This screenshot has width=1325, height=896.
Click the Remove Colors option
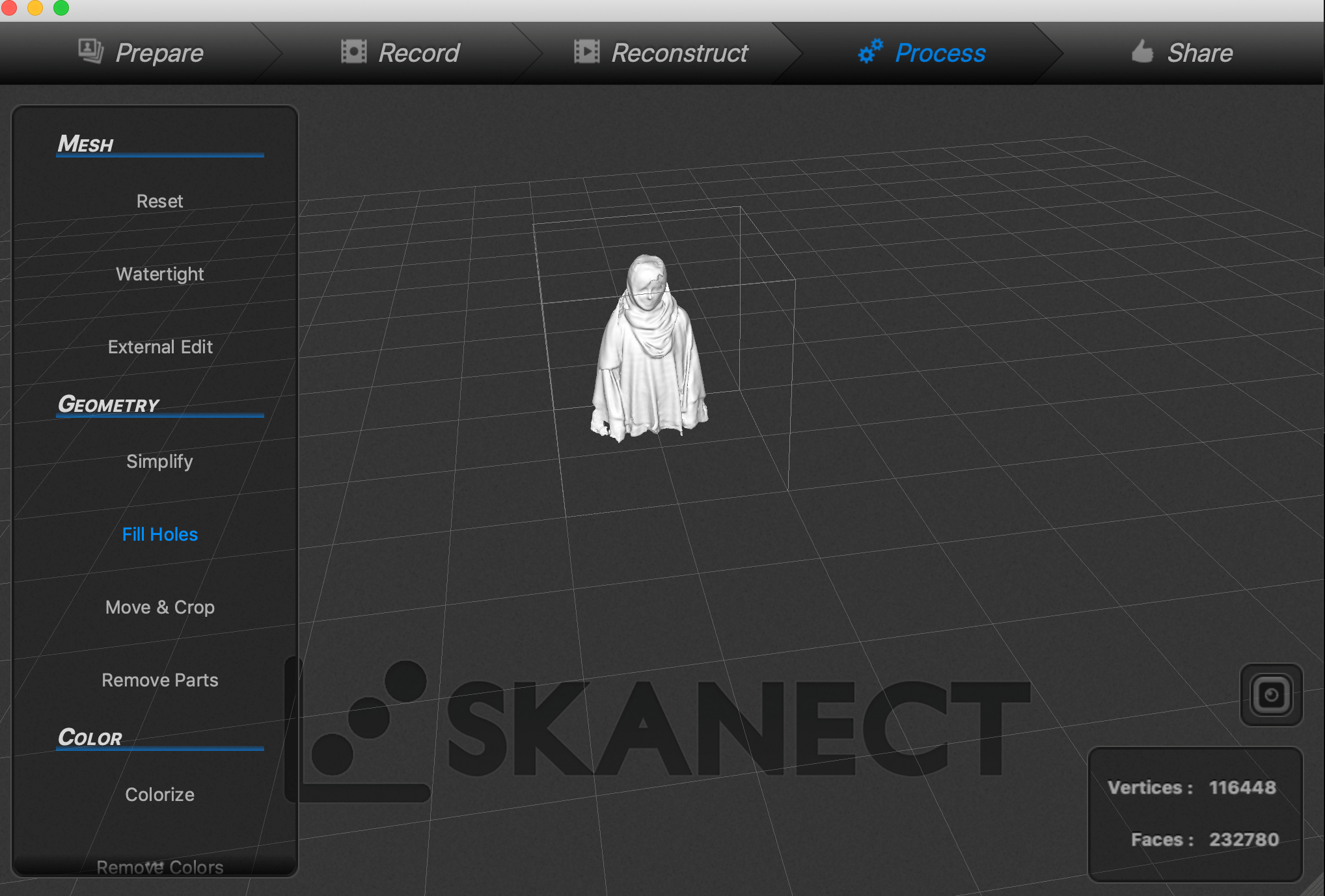[x=159, y=866]
